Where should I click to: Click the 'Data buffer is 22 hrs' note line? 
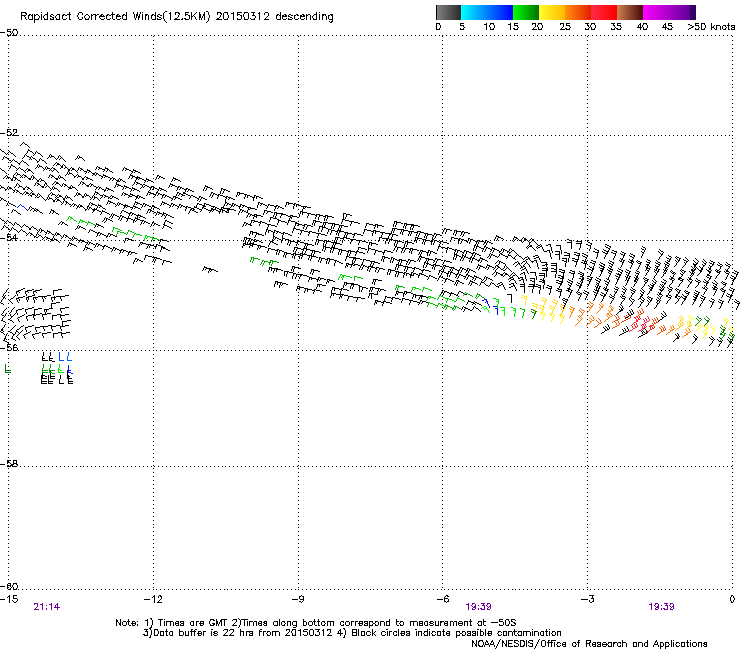352,633
